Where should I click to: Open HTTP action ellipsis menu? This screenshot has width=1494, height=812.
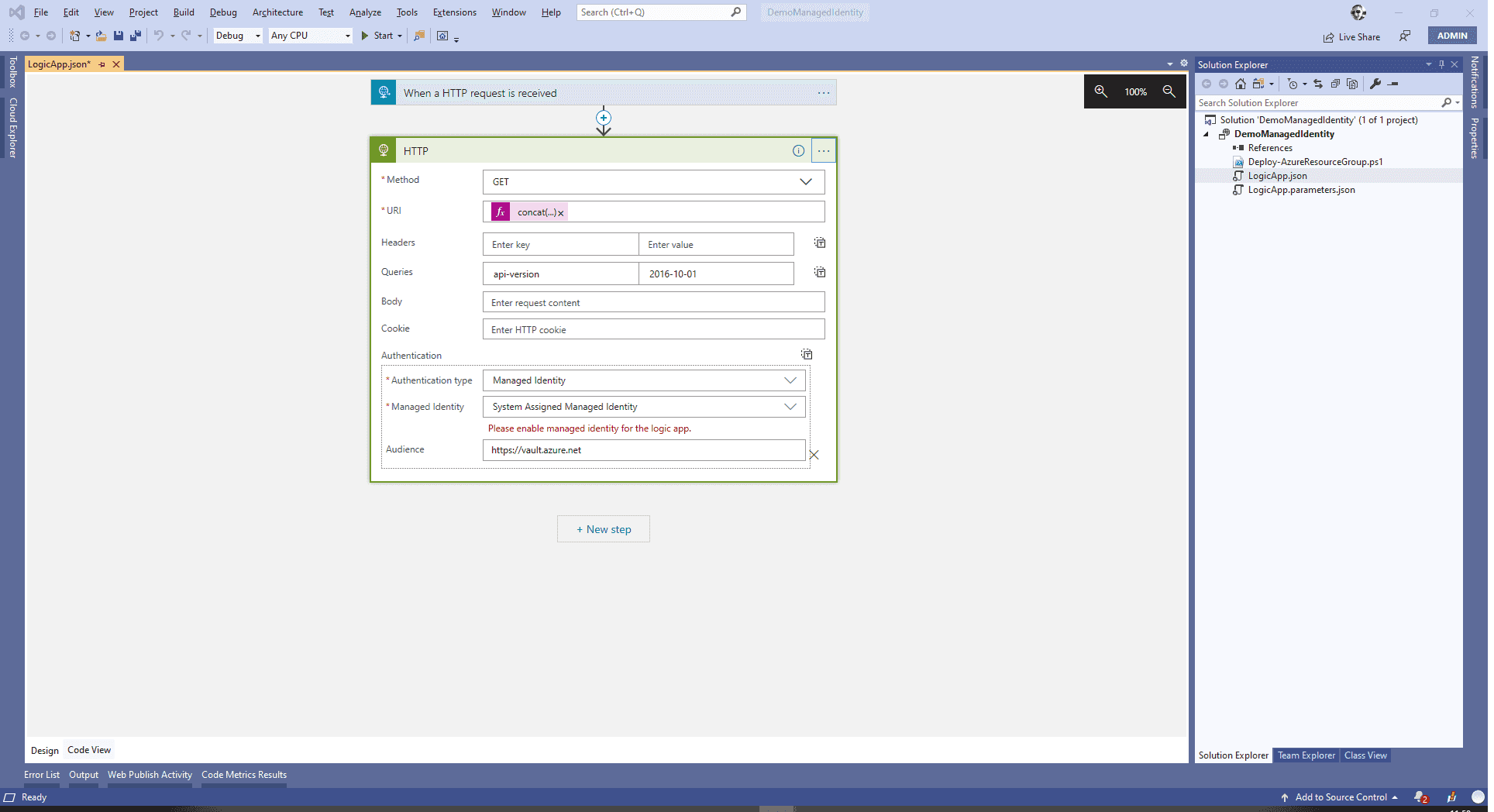pos(823,151)
